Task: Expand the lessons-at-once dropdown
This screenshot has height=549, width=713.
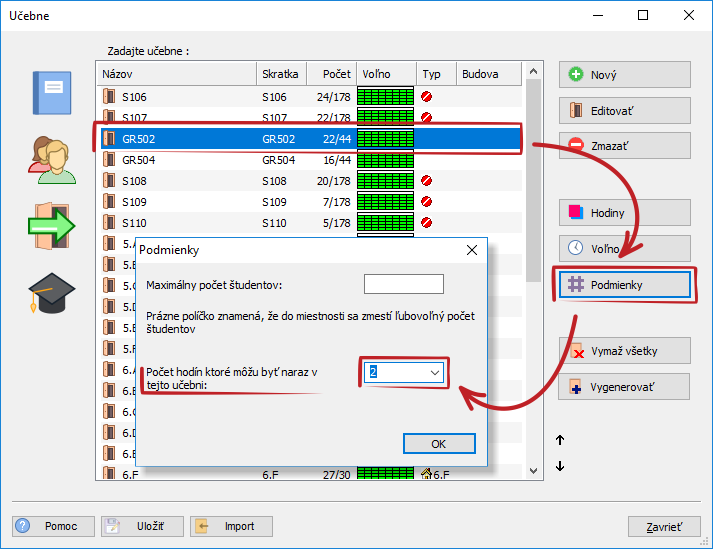Action: coord(435,372)
